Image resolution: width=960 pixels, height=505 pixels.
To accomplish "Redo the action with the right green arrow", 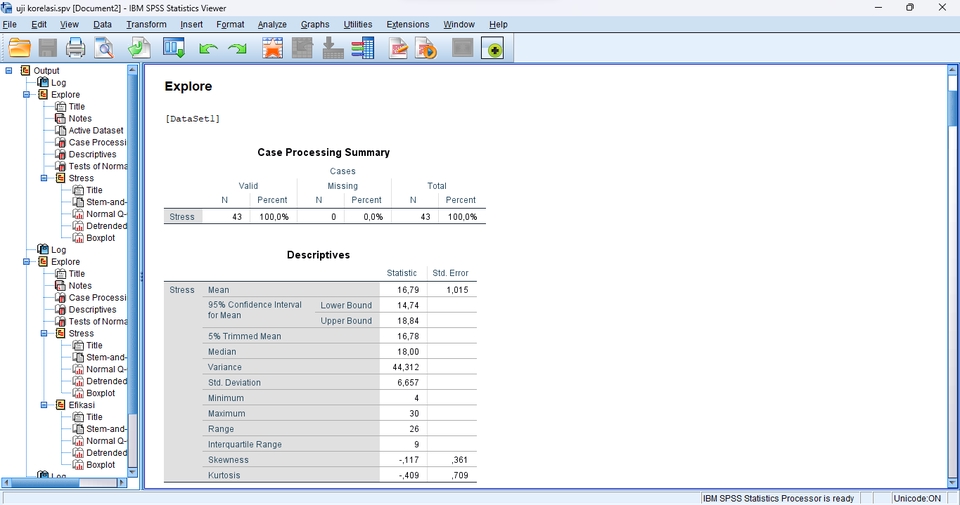I will pyautogui.click(x=237, y=49).
